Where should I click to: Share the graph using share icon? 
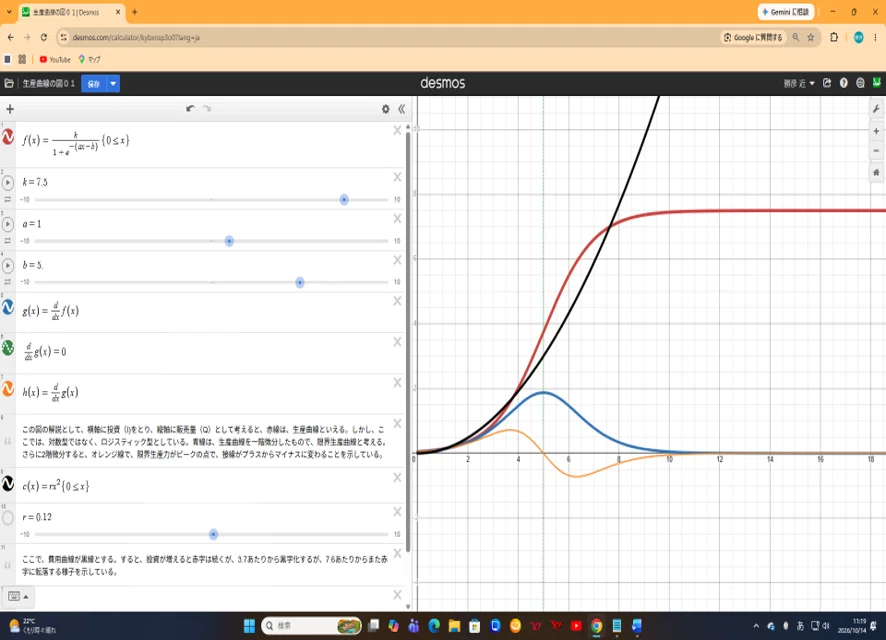[827, 83]
